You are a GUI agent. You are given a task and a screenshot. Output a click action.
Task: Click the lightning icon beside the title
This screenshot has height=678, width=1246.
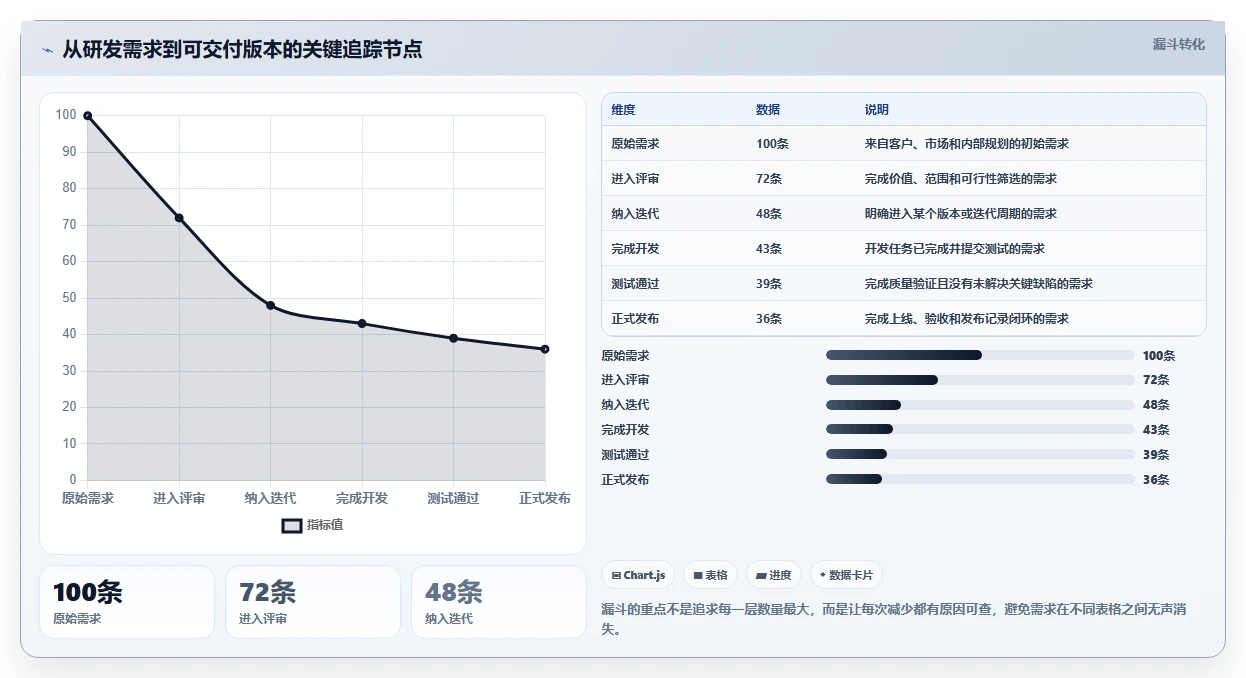(47, 50)
